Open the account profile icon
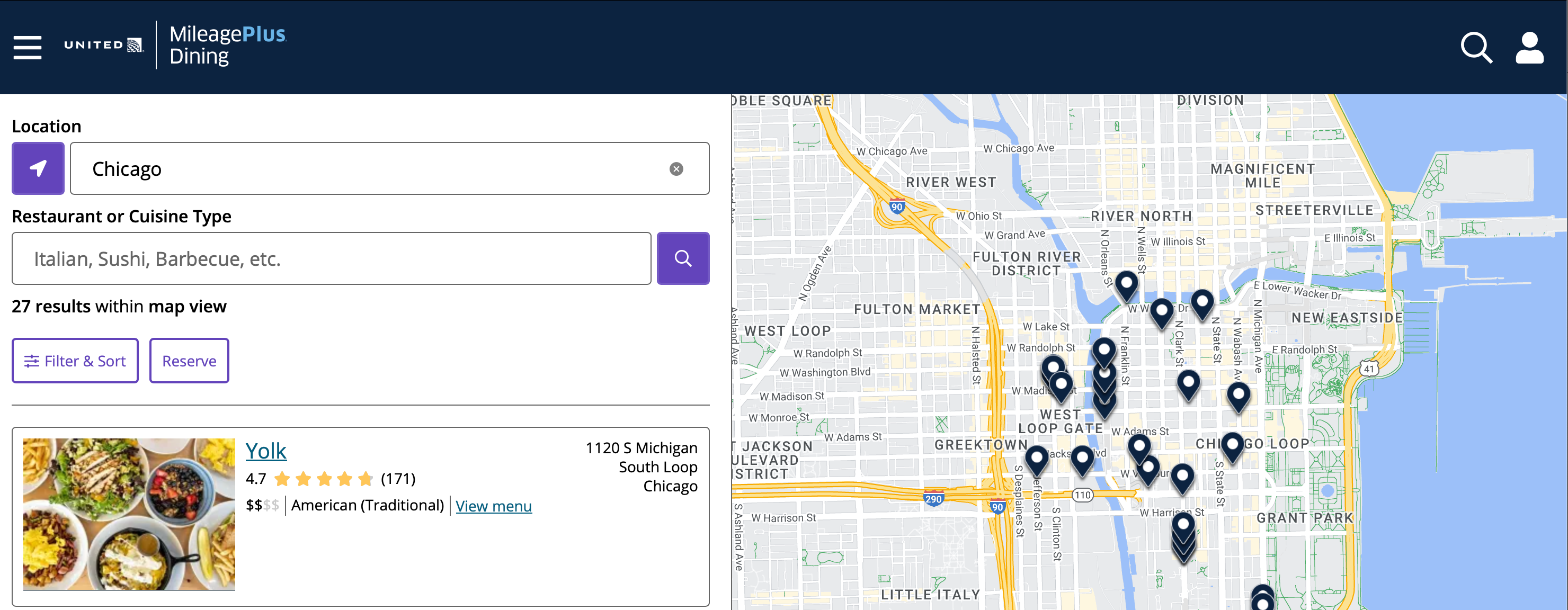 1530,48
